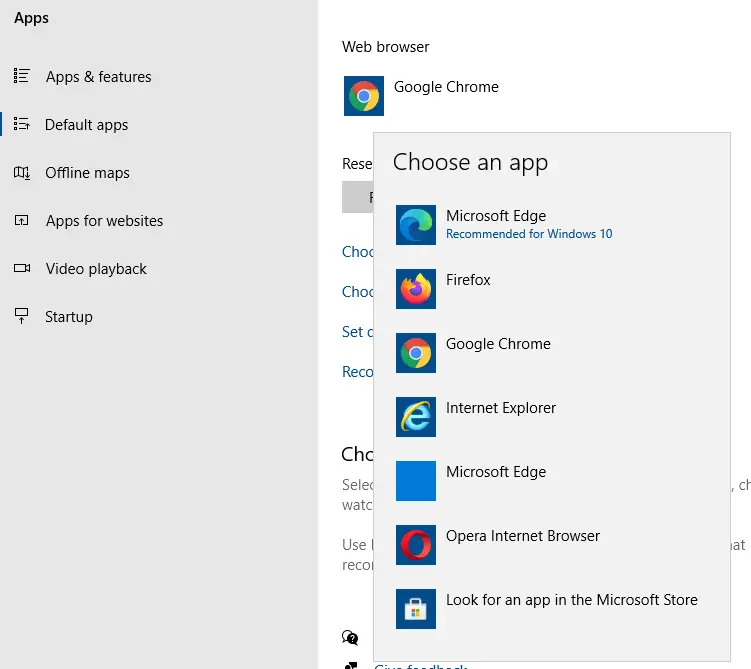Click the Microsoft Store bag icon
The width and height of the screenshot is (751, 669).
416,609
